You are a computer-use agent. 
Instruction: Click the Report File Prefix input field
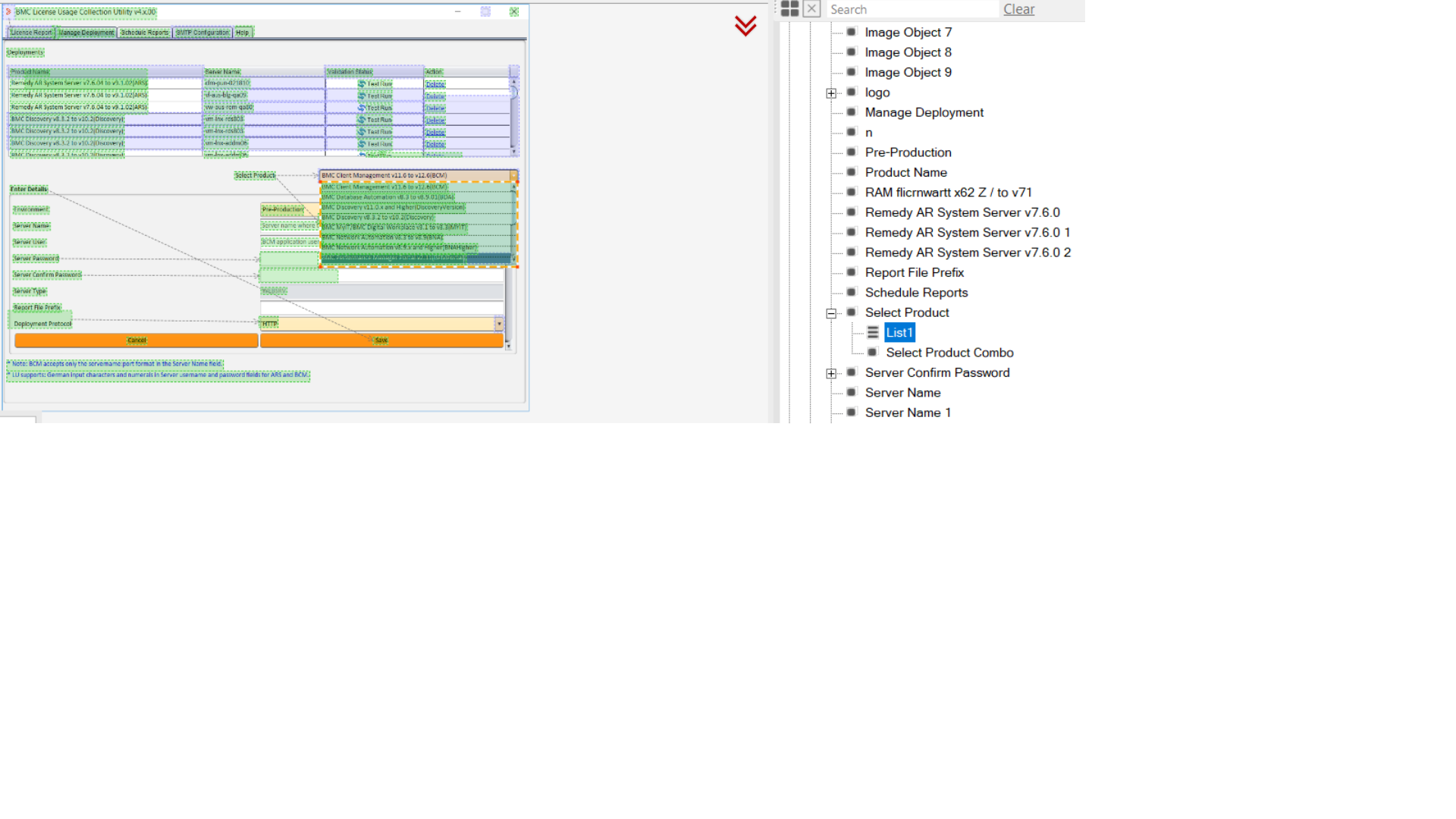[x=381, y=308]
